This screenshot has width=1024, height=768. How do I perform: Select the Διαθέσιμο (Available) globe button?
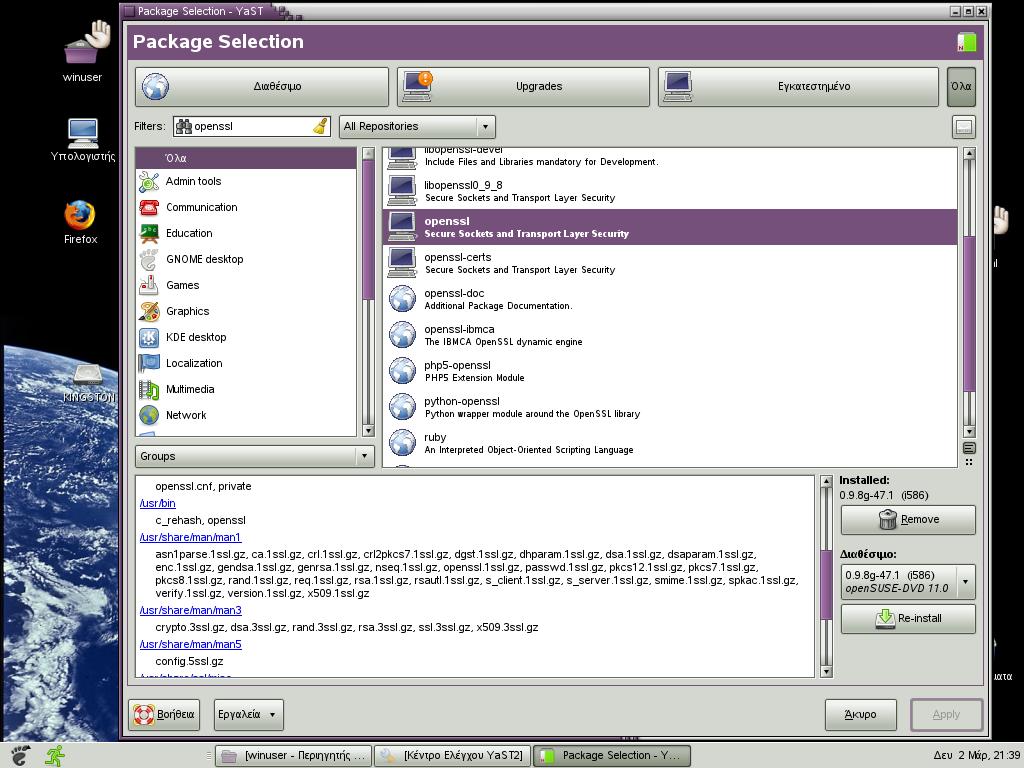(262, 86)
